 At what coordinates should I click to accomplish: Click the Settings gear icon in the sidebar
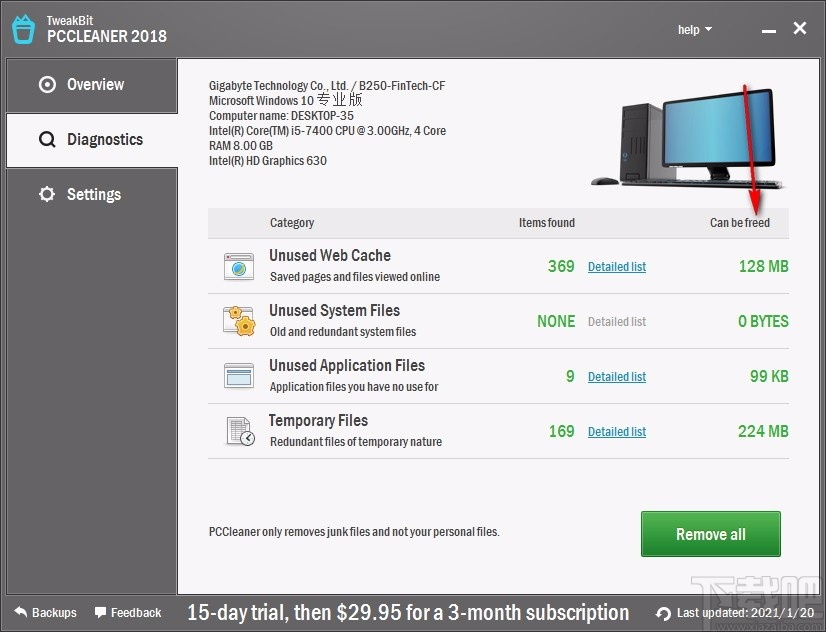click(x=46, y=194)
